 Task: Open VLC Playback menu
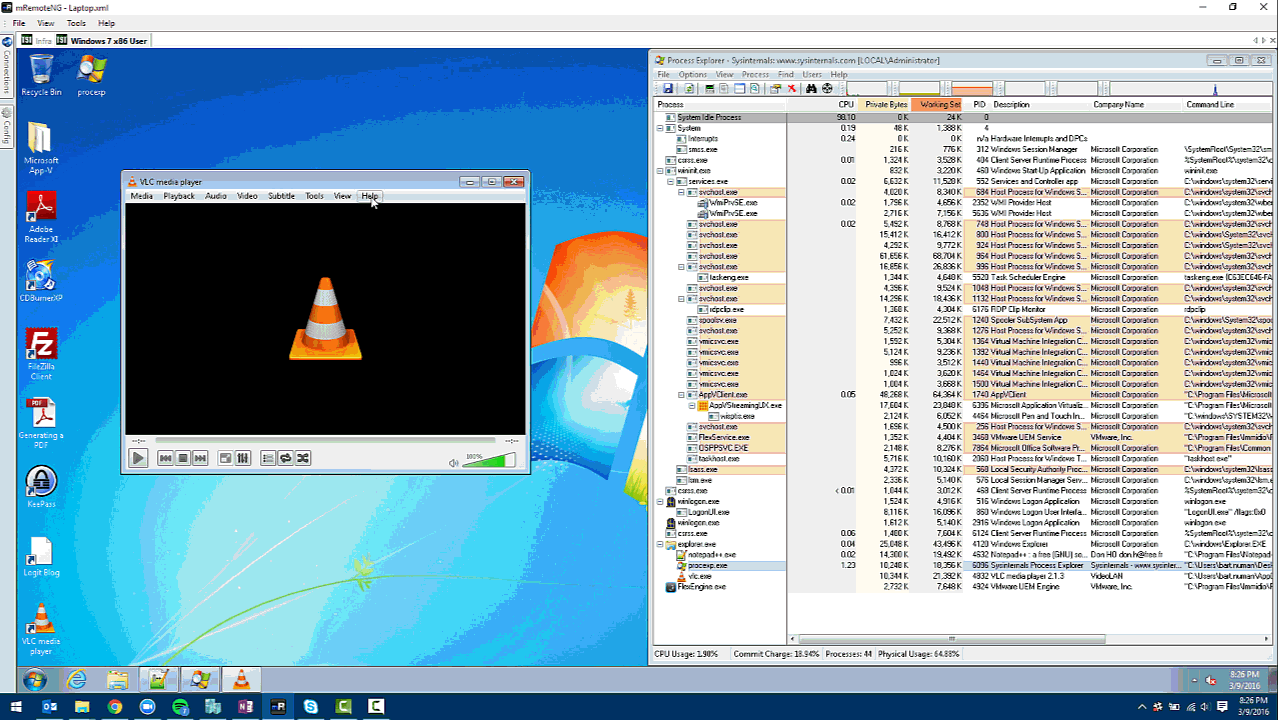(x=180, y=196)
